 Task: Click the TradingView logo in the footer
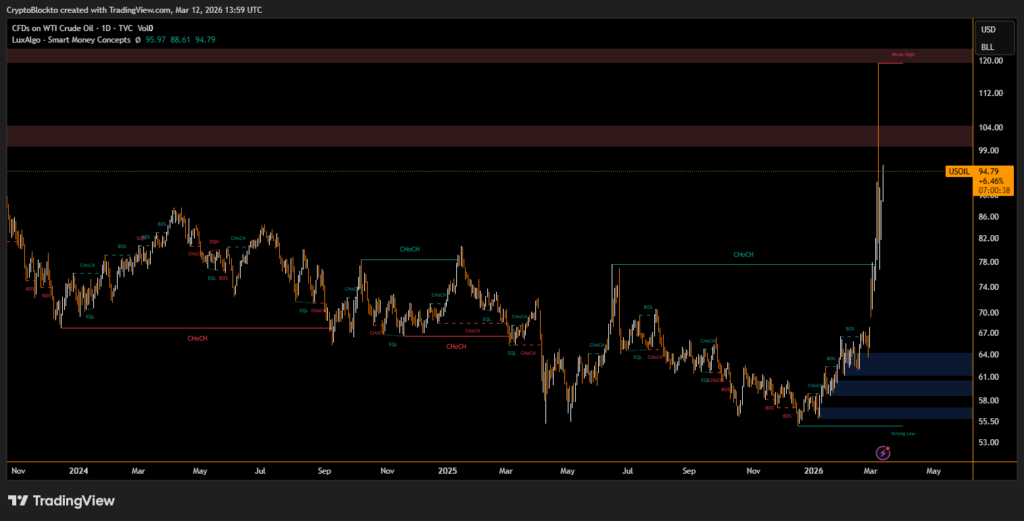[x=61, y=500]
